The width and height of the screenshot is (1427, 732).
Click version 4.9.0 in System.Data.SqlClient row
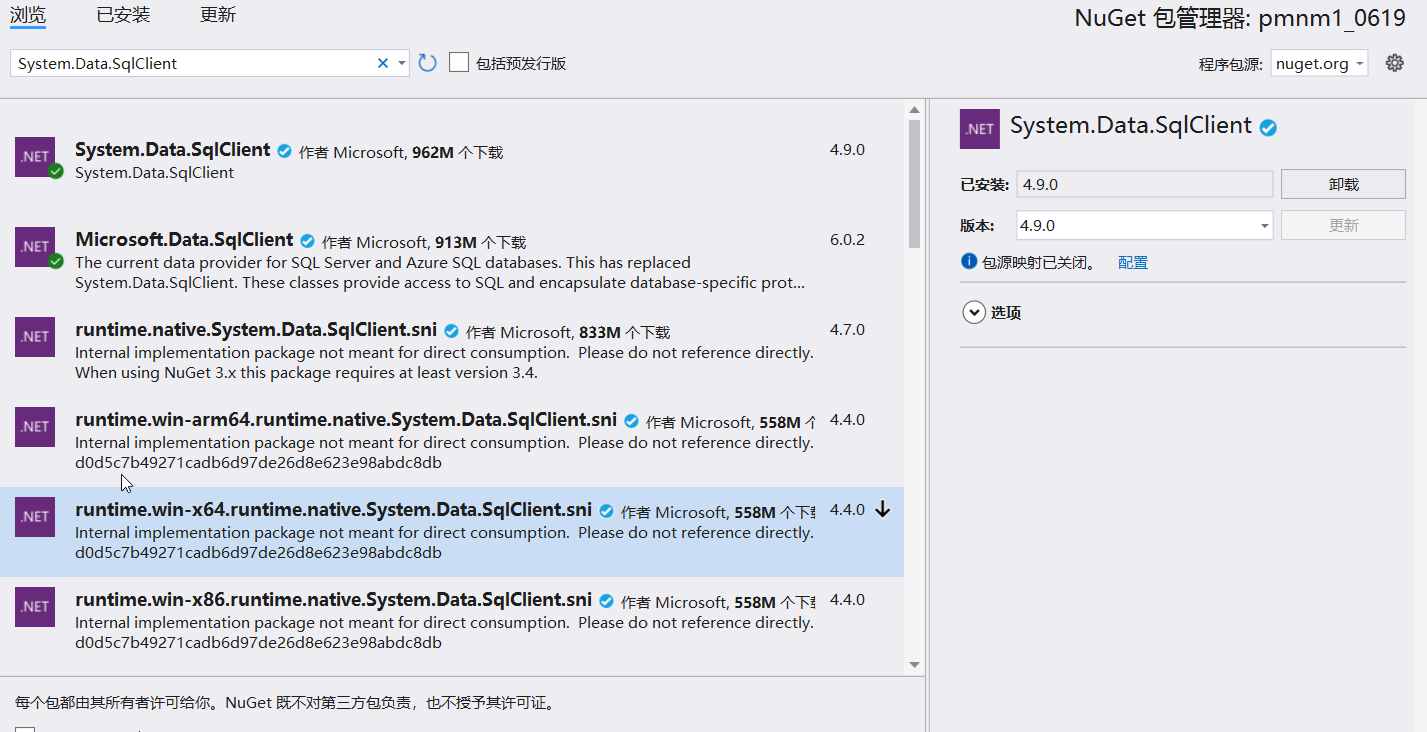[847, 150]
